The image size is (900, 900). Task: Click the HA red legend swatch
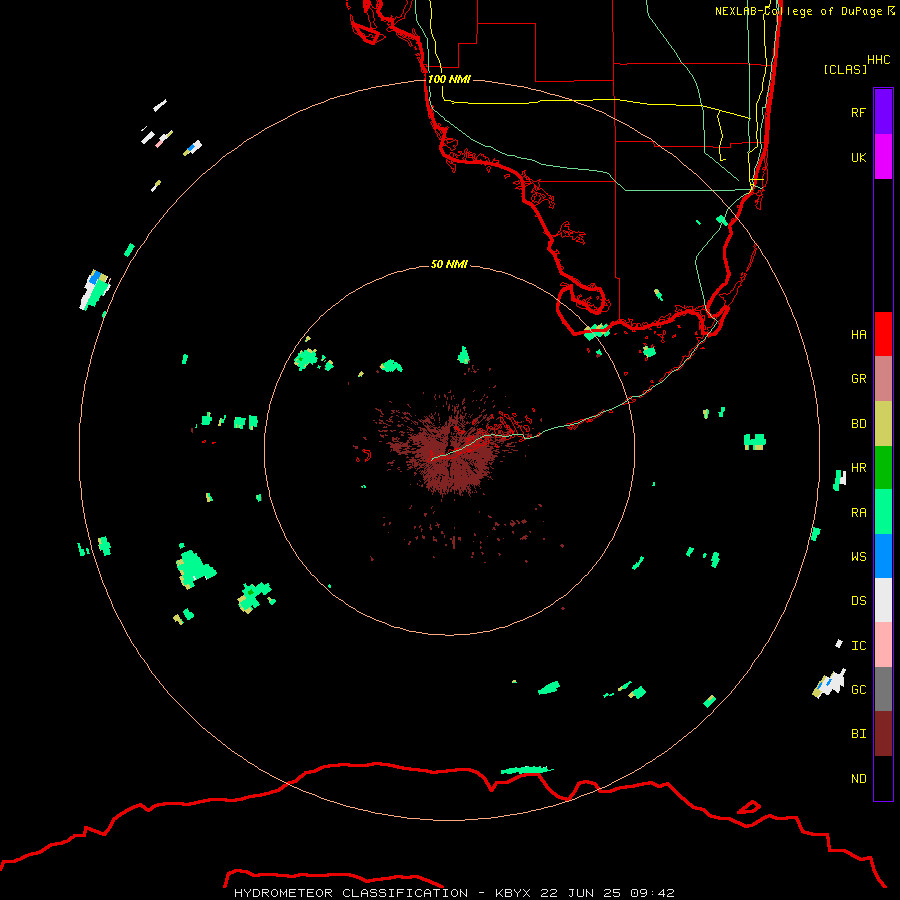click(x=883, y=334)
